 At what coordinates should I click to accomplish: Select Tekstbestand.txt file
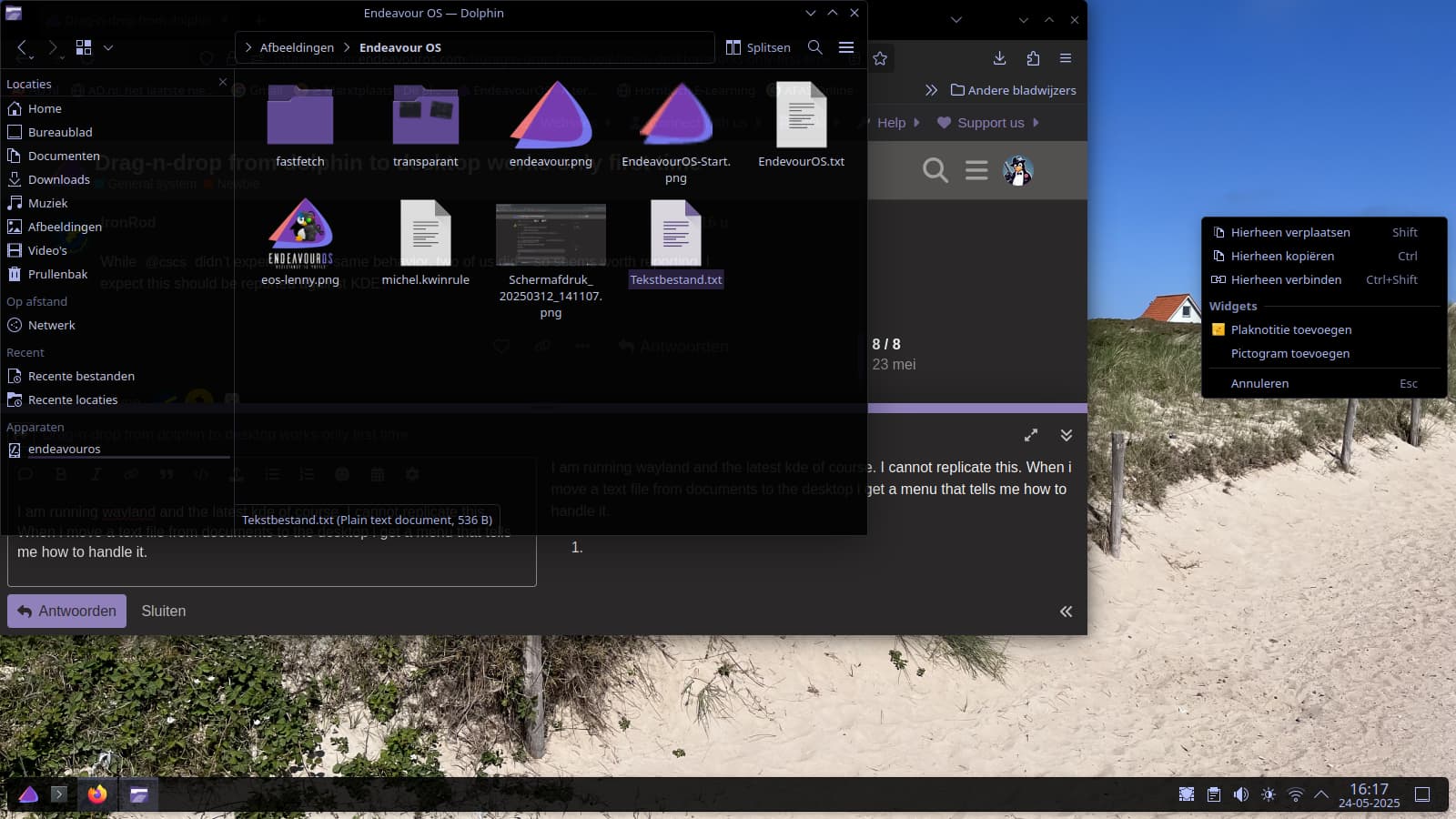(676, 243)
